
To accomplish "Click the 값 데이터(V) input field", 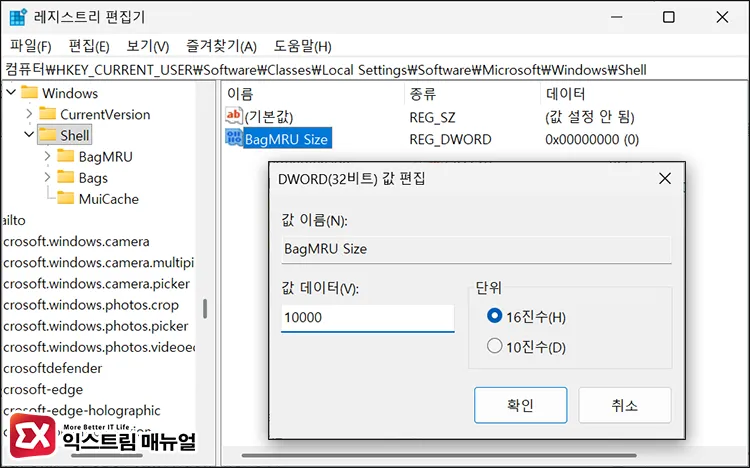I will [367, 318].
